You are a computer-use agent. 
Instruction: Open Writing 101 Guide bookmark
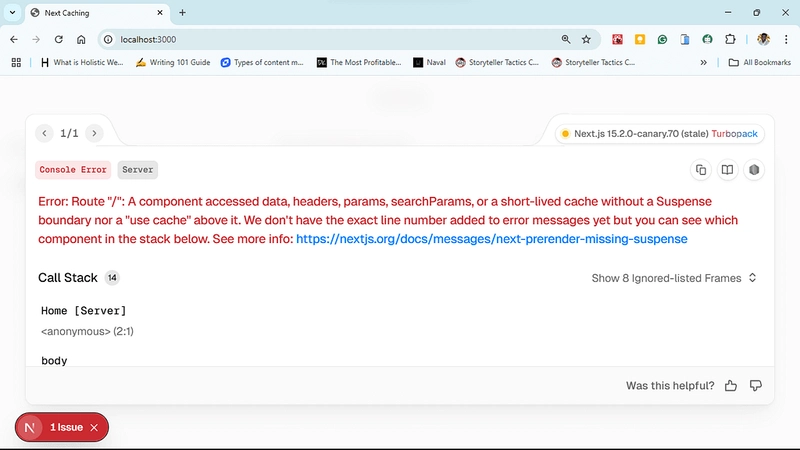(x=173, y=62)
